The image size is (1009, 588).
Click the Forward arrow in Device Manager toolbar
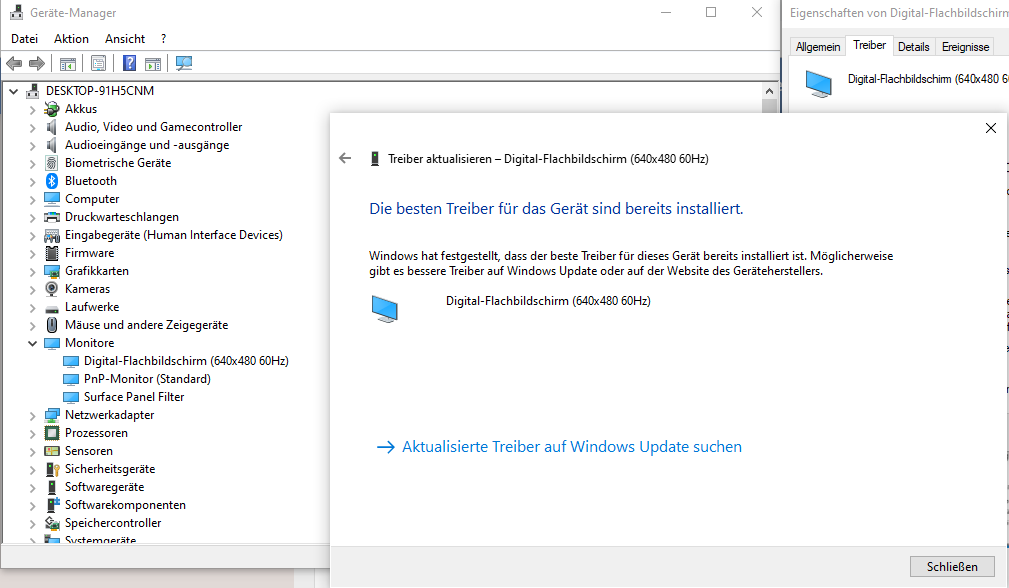coord(37,63)
